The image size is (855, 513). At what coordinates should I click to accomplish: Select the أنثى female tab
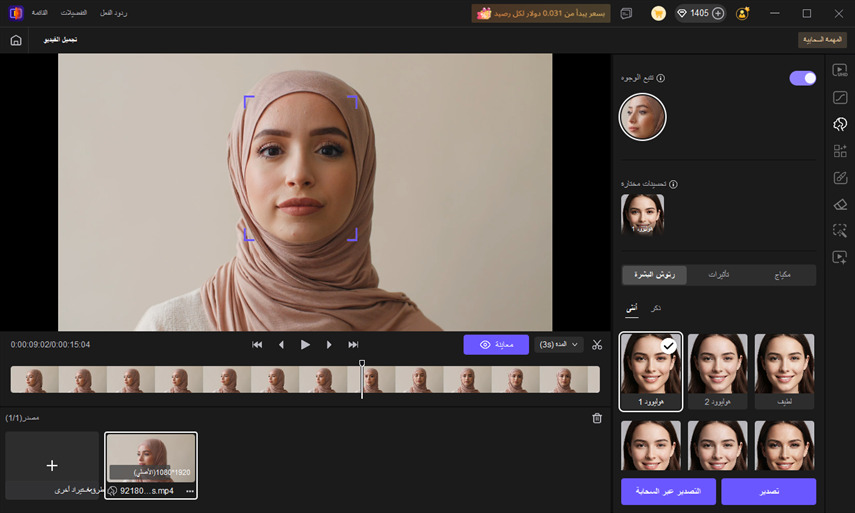coord(631,309)
